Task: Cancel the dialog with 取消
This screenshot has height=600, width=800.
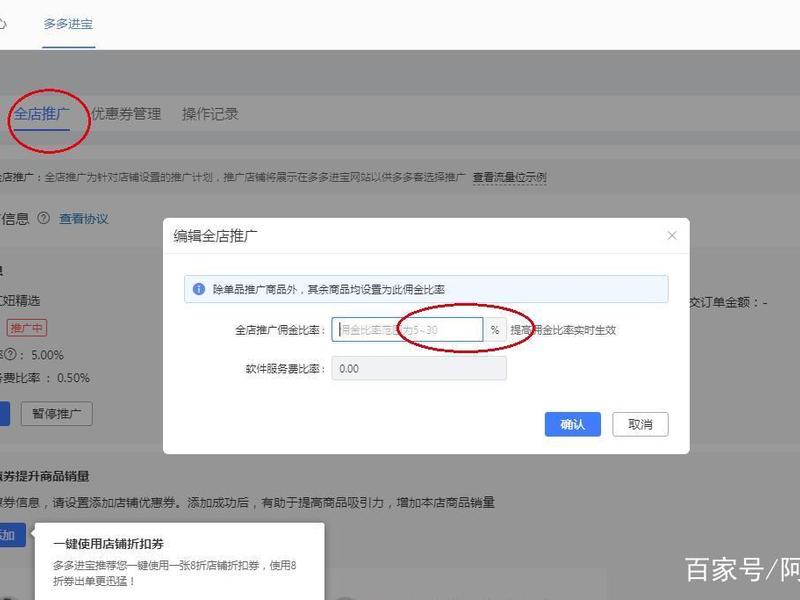Action: click(640, 424)
